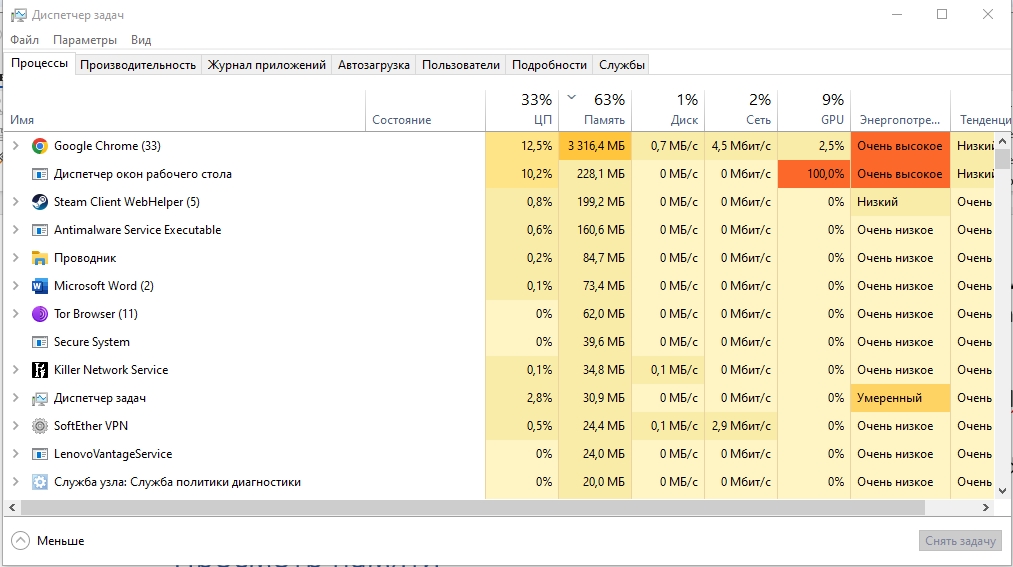Switch to the Автозагрузка tab

373,65
